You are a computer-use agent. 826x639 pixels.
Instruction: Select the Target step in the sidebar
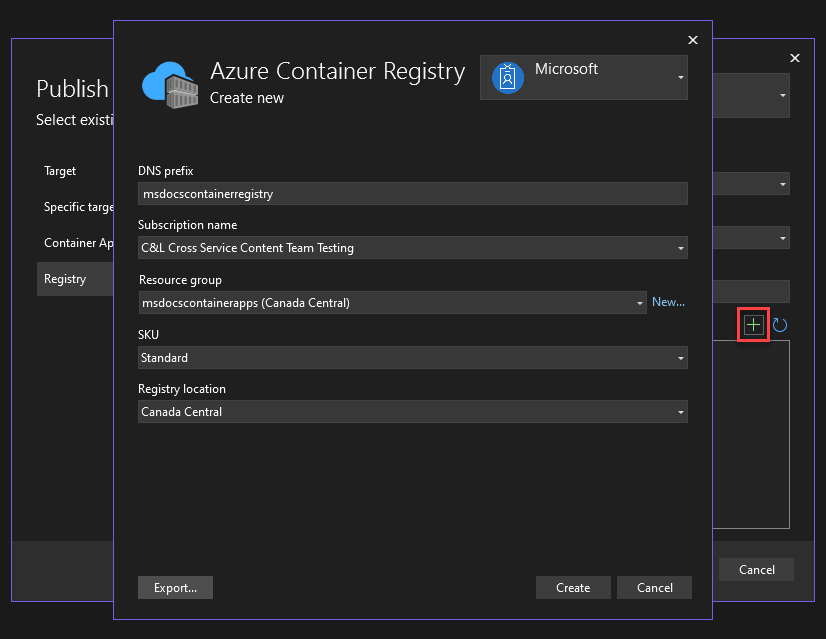[59, 171]
